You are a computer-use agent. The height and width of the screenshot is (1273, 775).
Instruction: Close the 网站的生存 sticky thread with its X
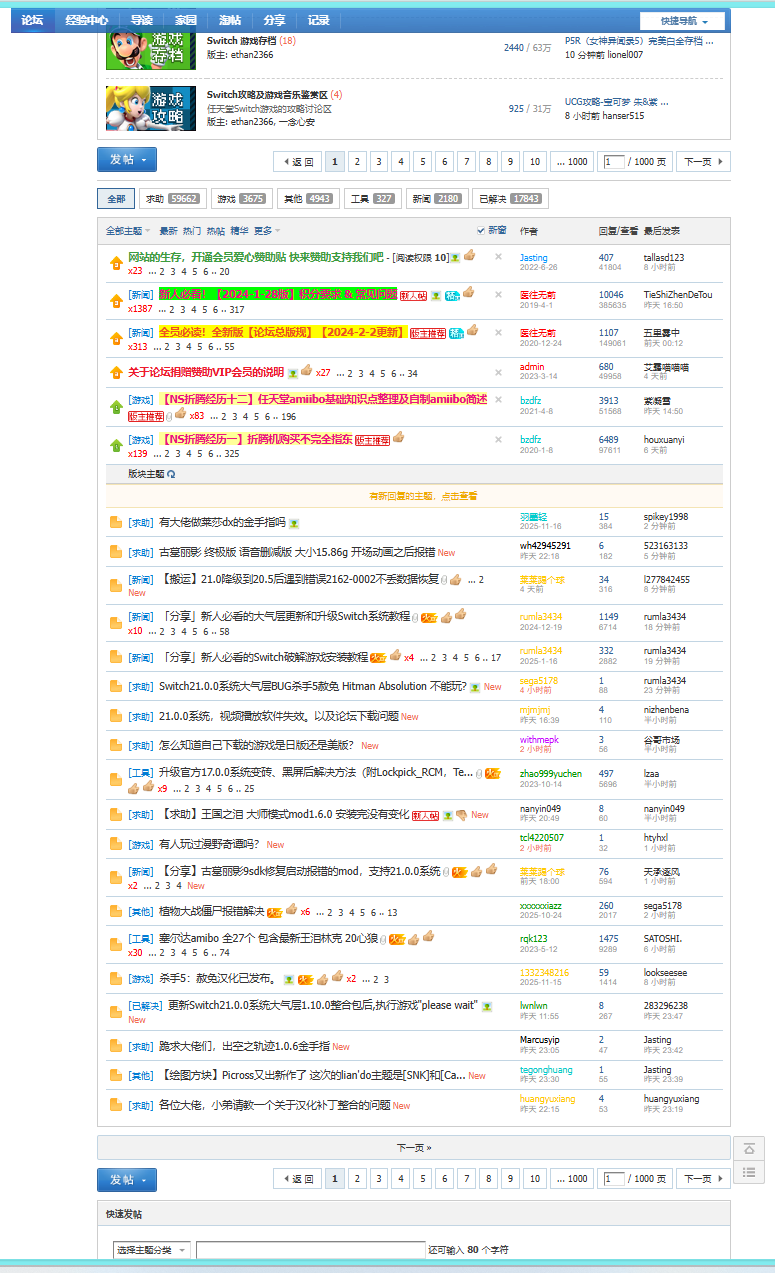point(498,257)
